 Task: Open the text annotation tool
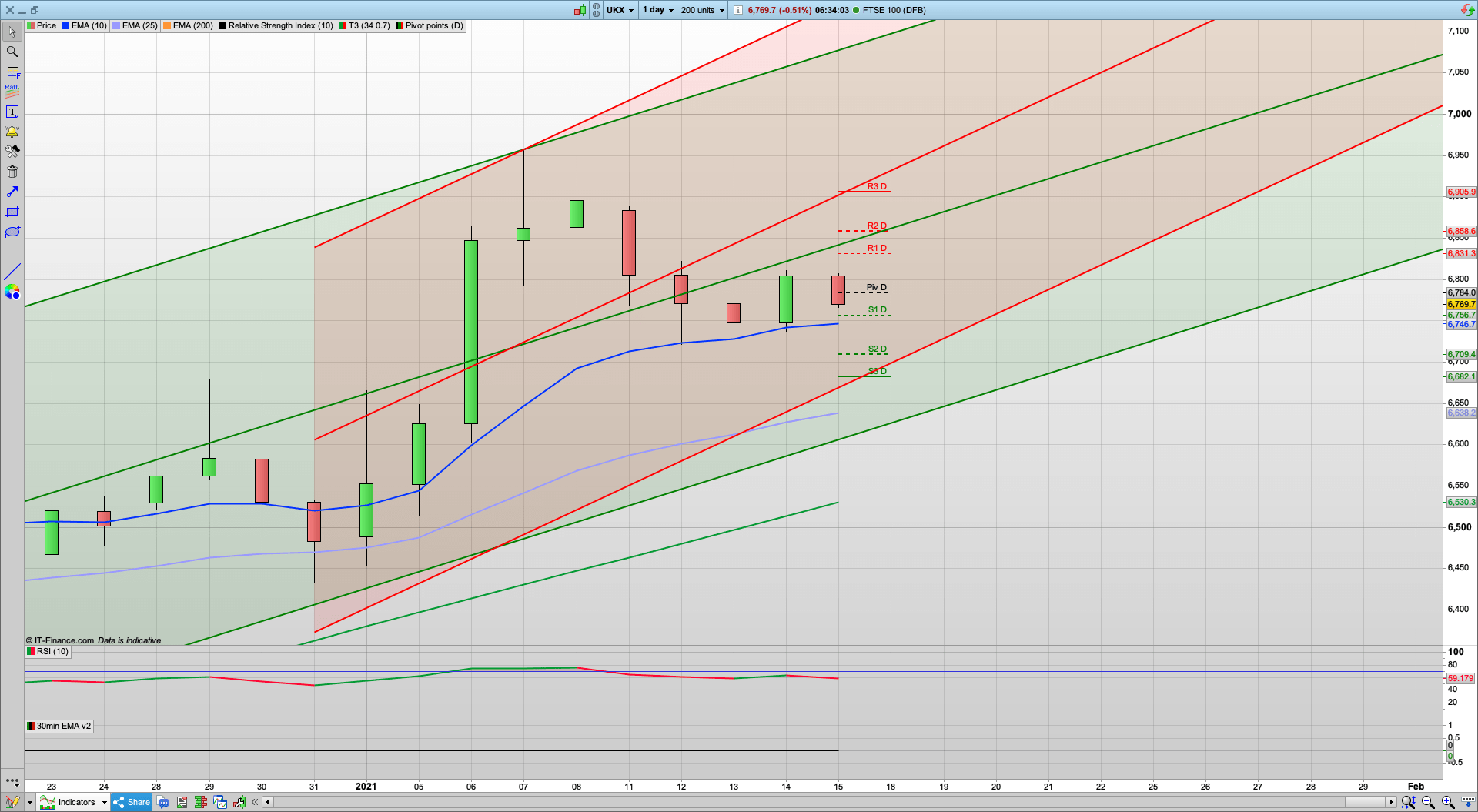12,111
